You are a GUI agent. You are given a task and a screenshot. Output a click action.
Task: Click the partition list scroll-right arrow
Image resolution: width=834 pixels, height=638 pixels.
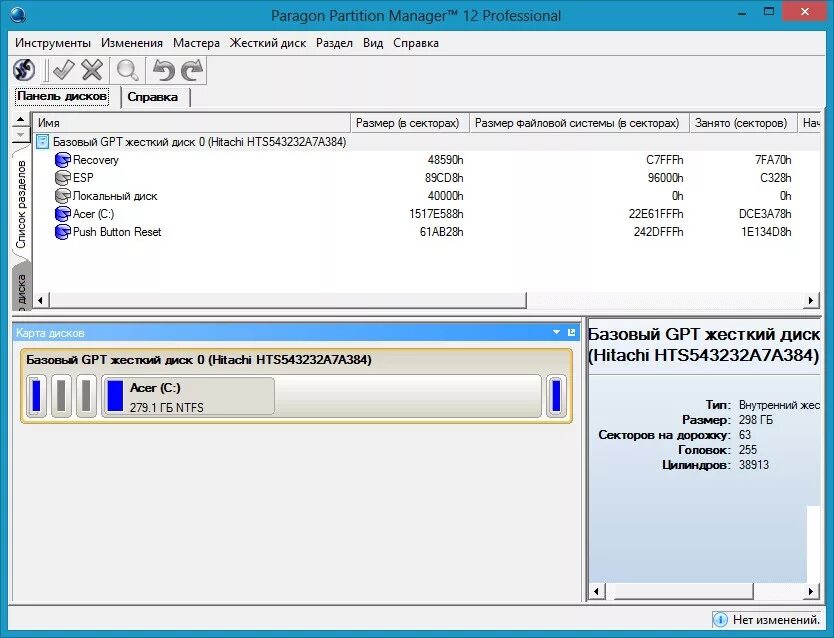[x=811, y=300]
